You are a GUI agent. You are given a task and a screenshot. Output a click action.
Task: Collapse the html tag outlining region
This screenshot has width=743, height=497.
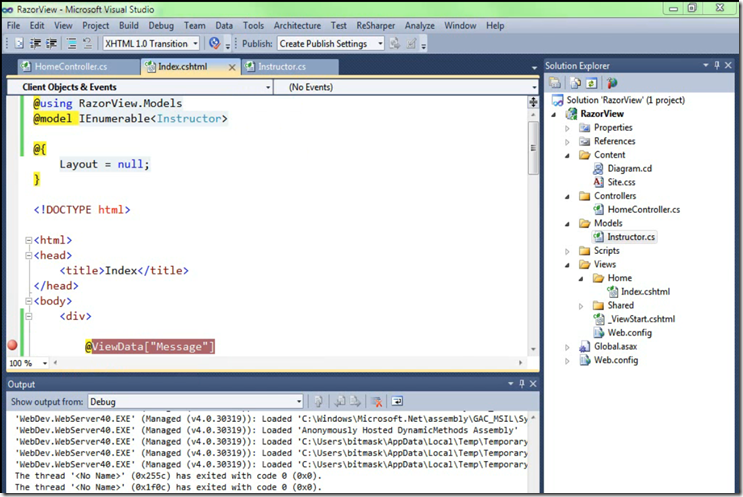coord(29,240)
